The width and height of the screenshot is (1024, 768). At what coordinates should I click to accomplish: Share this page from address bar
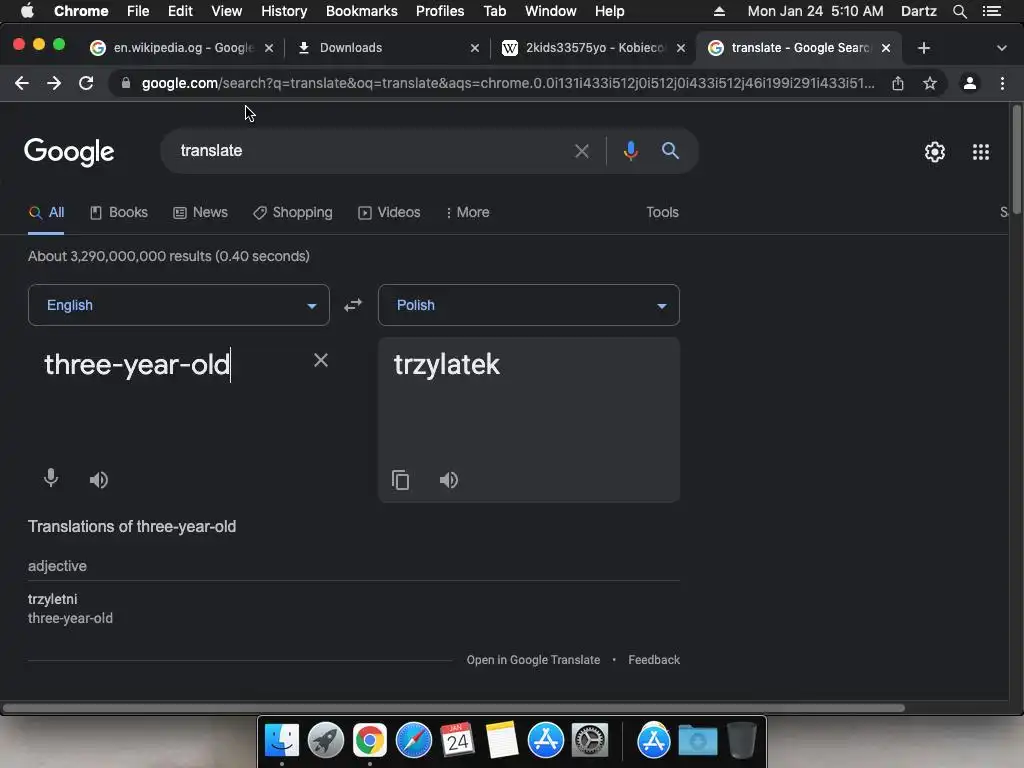[898, 83]
